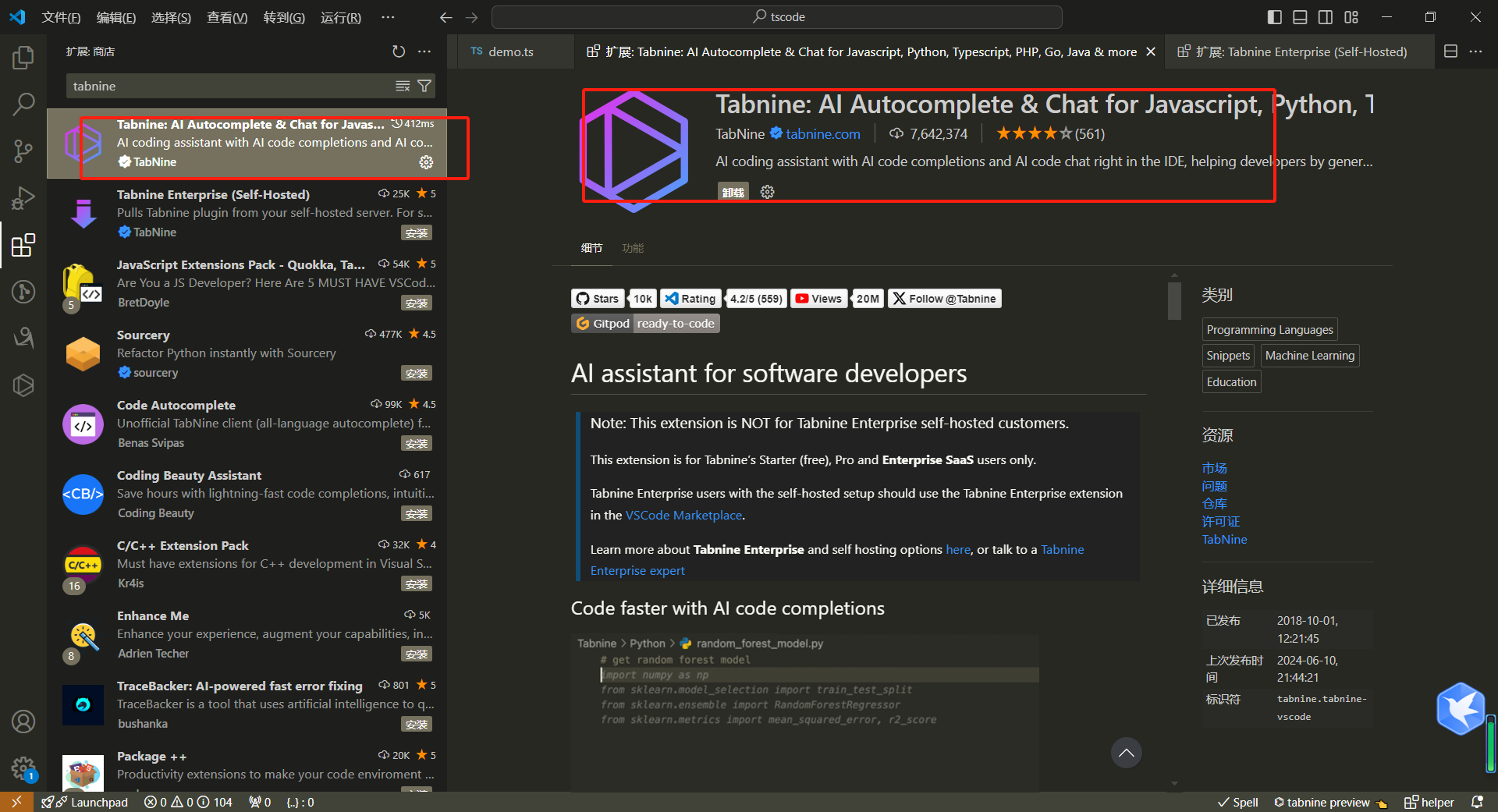Open extensions view more actions menu
This screenshot has height=812, width=1498.
pyautogui.click(x=424, y=51)
